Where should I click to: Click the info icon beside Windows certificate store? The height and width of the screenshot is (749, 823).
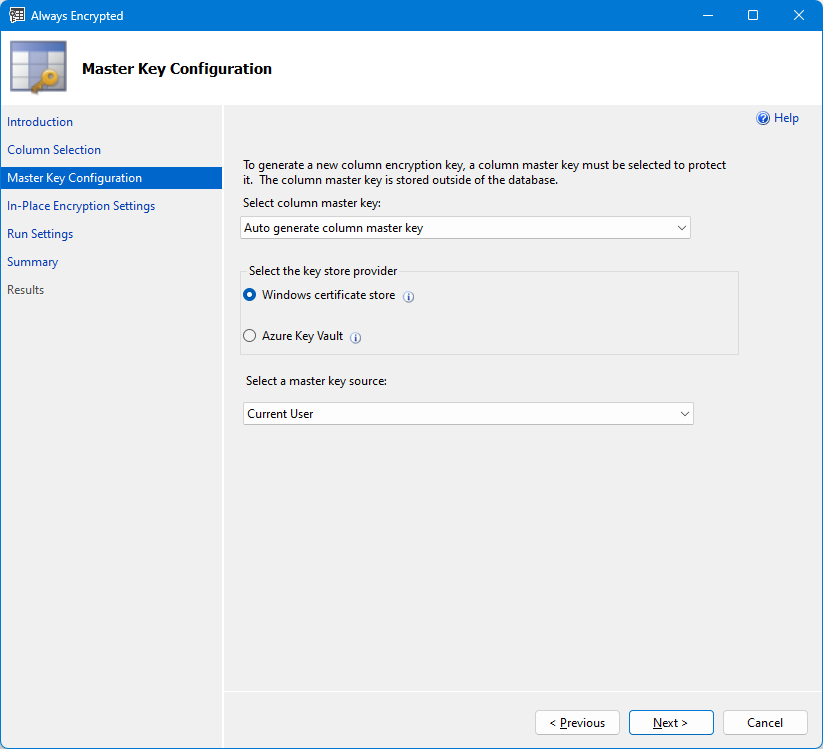(x=408, y=295)
